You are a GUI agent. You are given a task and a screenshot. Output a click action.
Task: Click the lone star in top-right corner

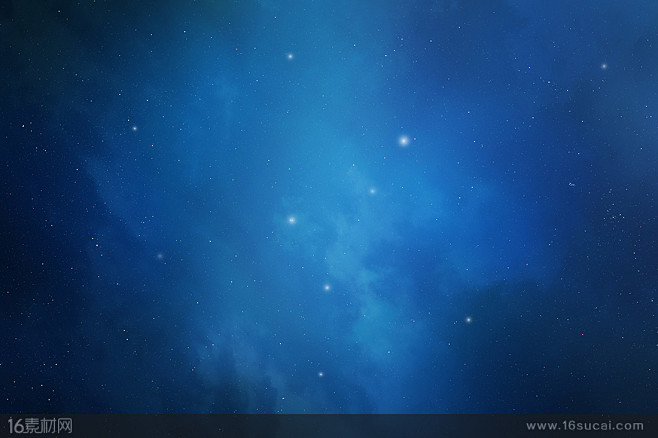(604, 66)
